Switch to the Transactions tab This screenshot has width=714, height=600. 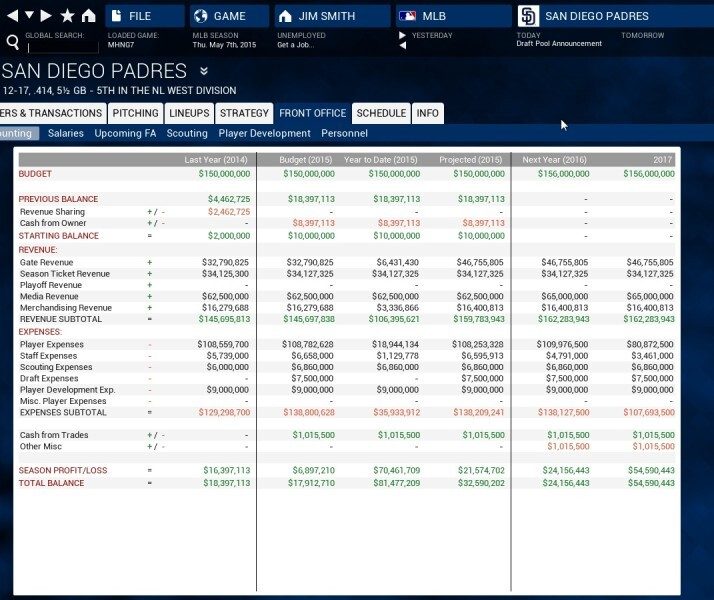[x=53, y=113]
